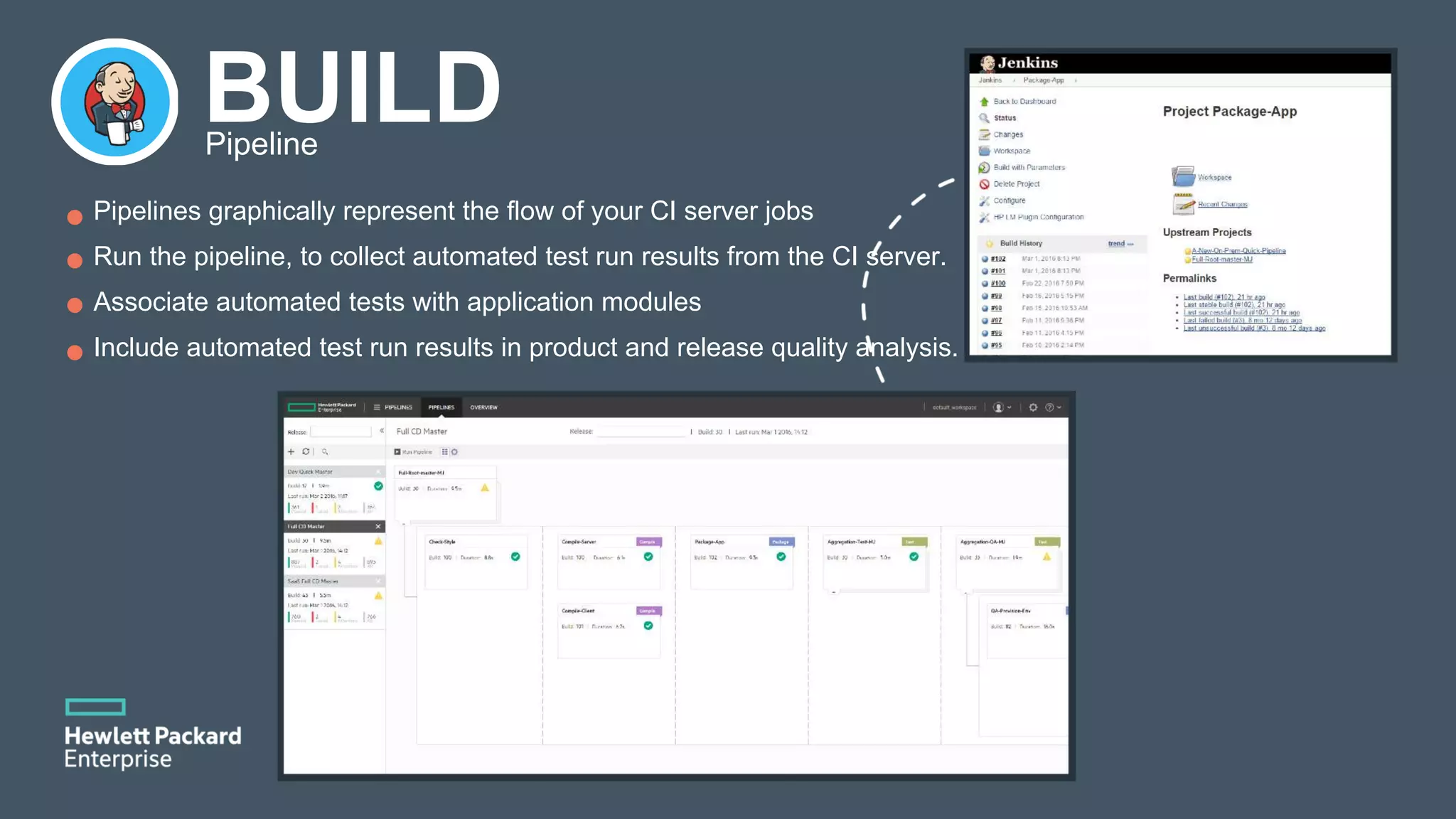Click the Release input in left sidebar
This screenshot has width=1456, height=819.
click(x=341, y=432)
